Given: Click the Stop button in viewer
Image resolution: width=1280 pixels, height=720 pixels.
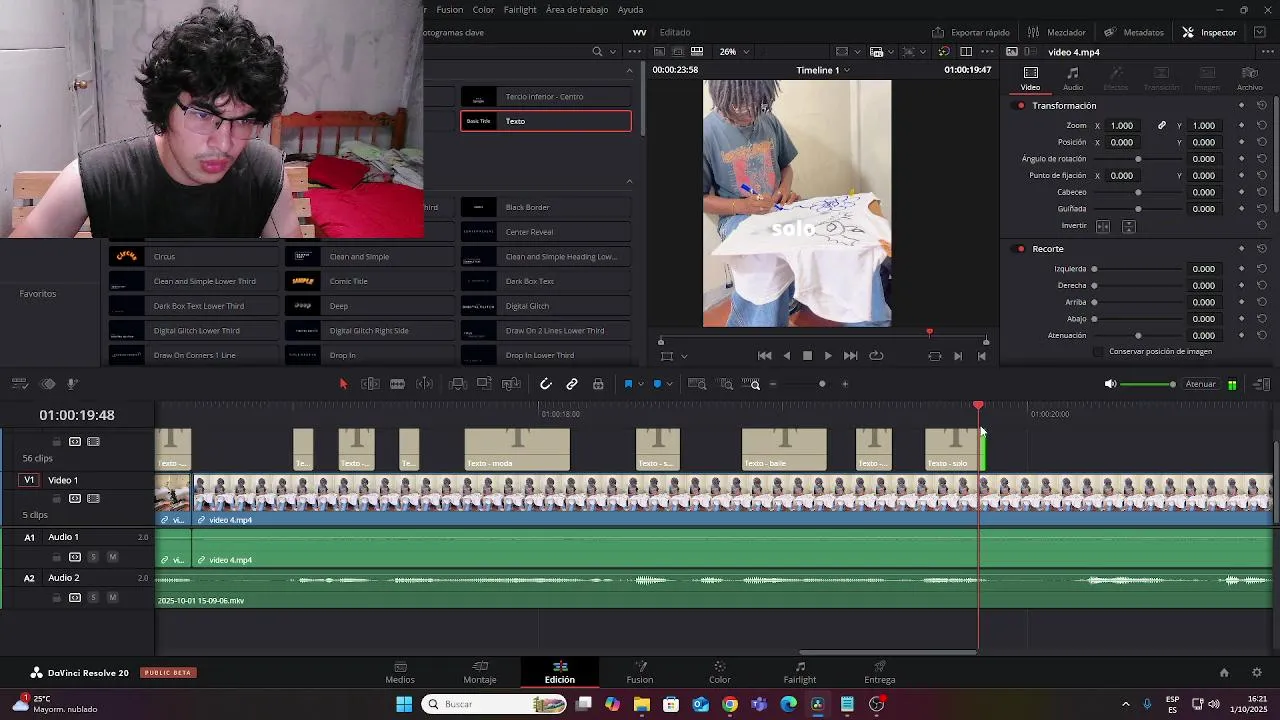Looking at the screenshot, I should [x=807, y=356].
